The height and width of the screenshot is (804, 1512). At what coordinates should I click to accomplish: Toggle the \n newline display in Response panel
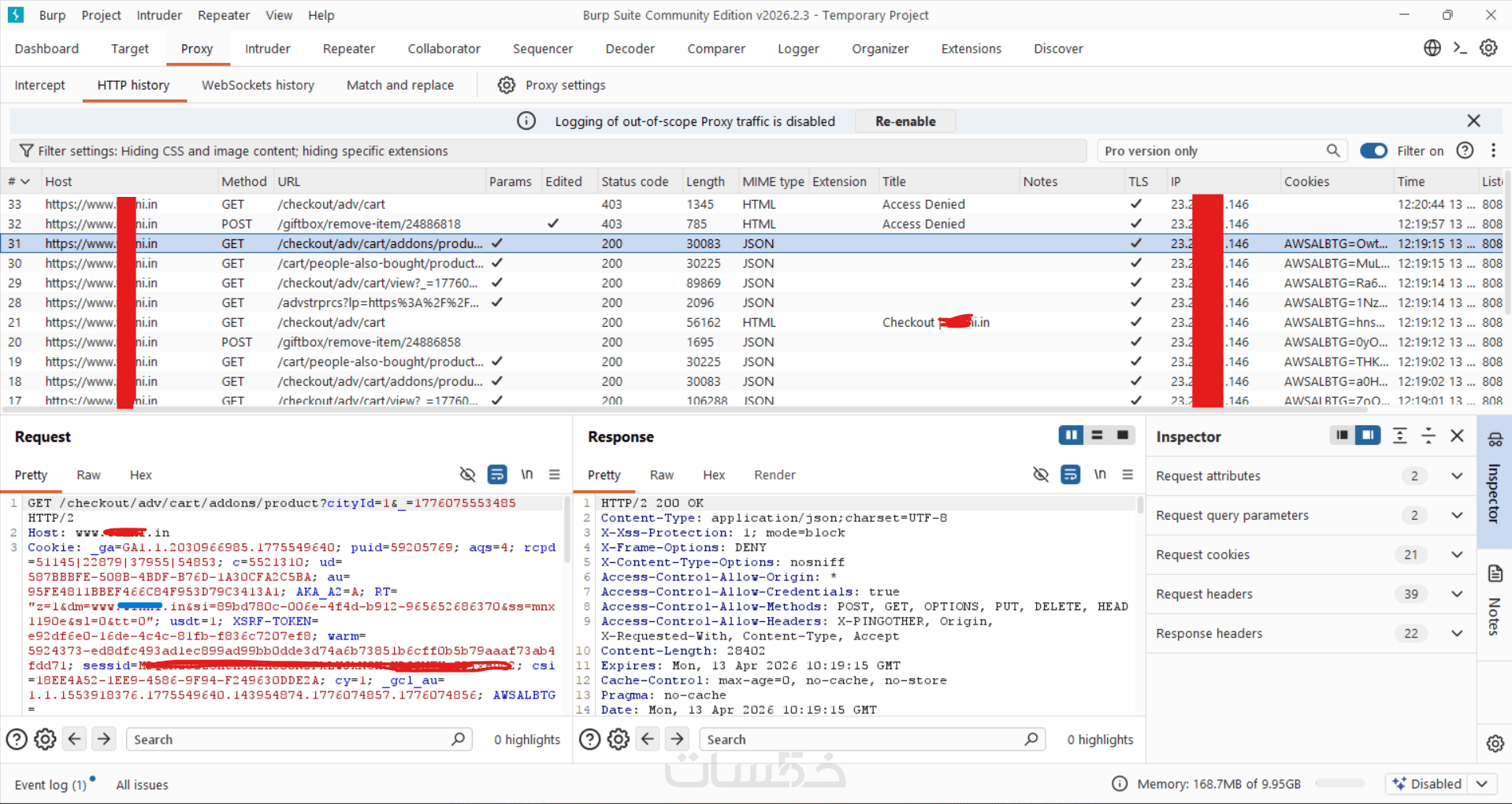coord(1100,474)
